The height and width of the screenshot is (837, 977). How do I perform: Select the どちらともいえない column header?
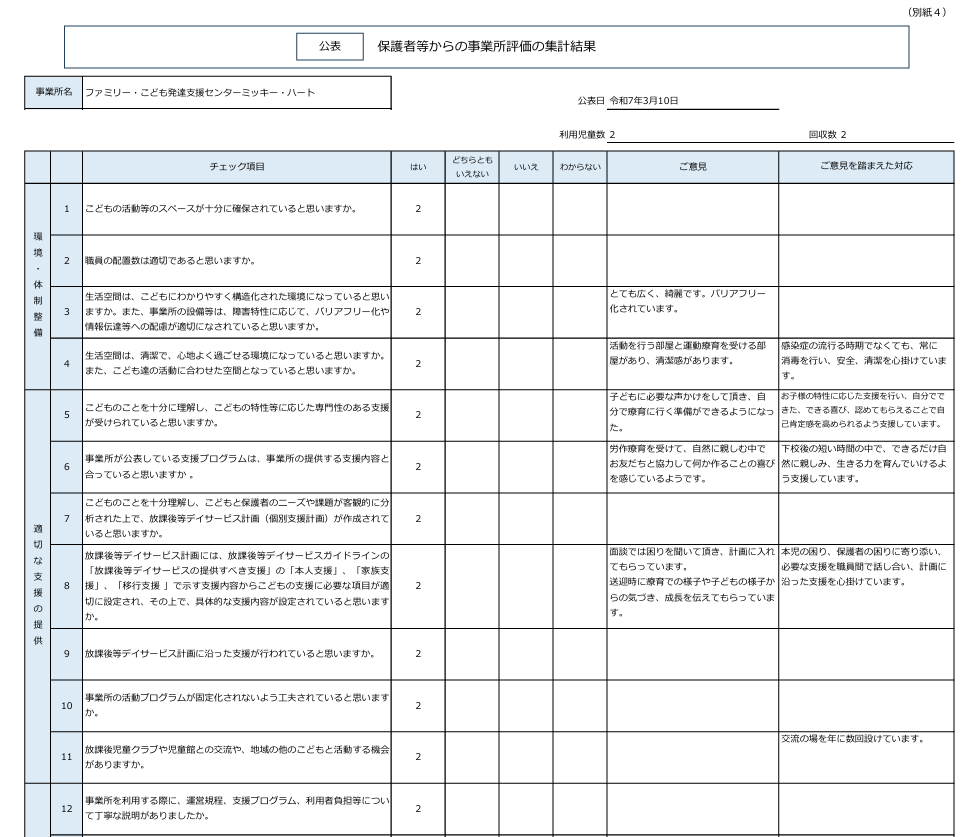tap(471, 167)
